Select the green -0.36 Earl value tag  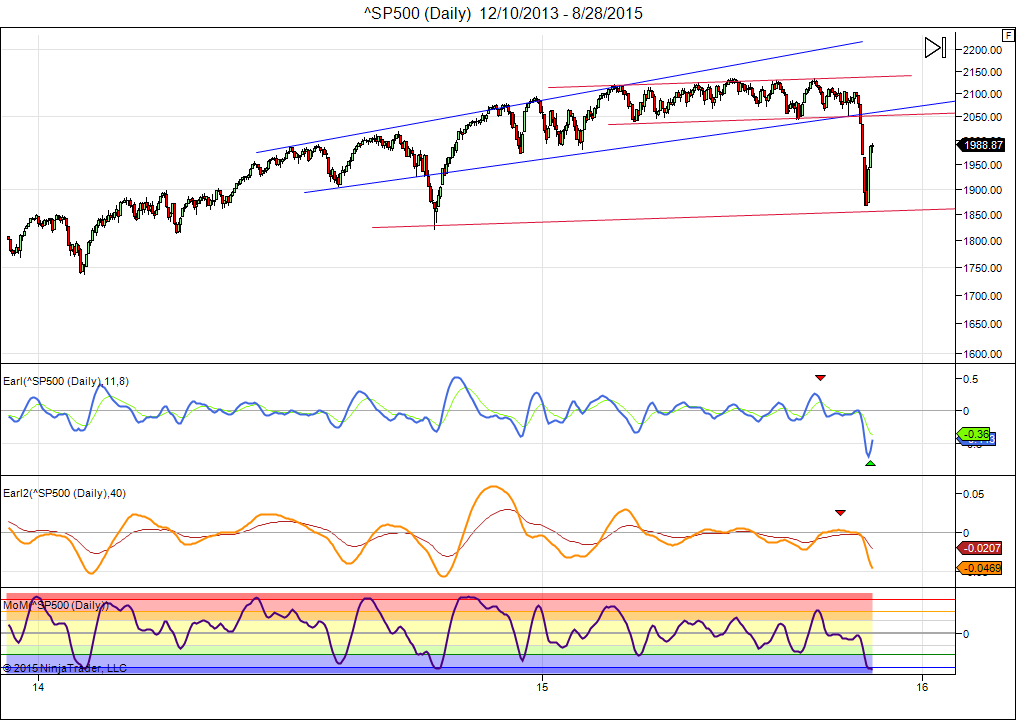(974, 433)
